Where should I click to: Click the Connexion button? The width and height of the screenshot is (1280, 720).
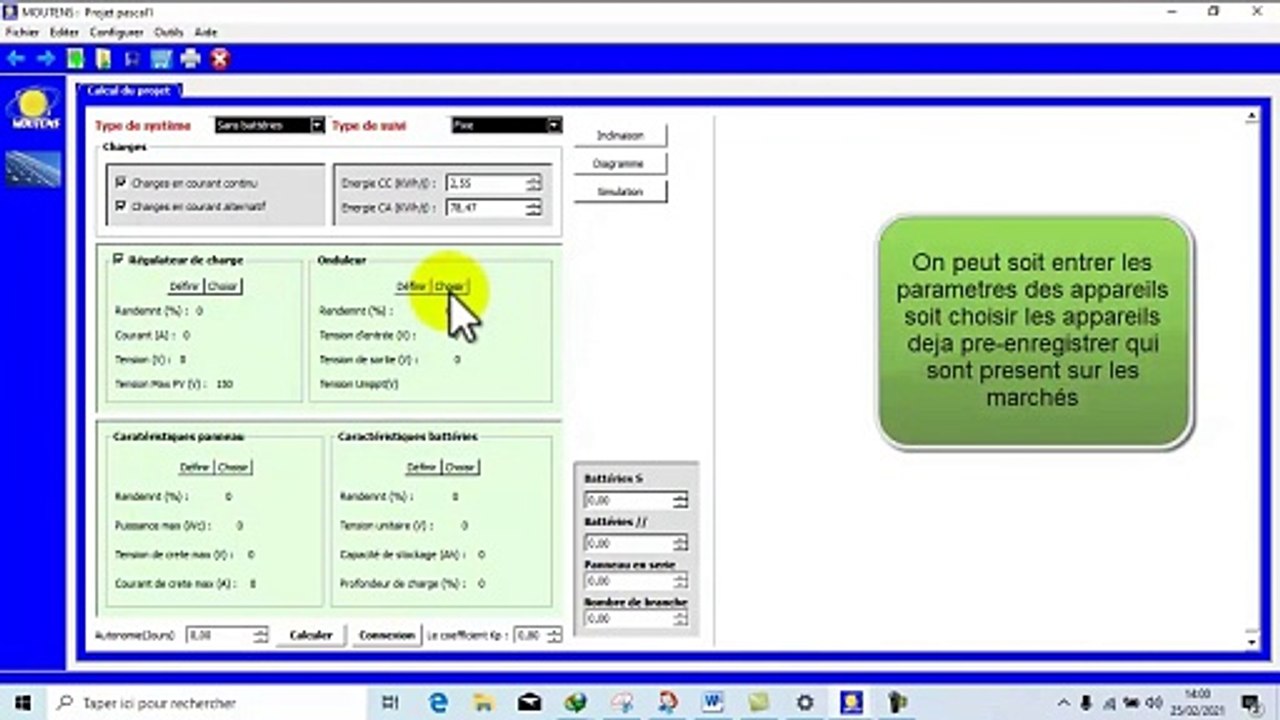[x=387, y=635]
